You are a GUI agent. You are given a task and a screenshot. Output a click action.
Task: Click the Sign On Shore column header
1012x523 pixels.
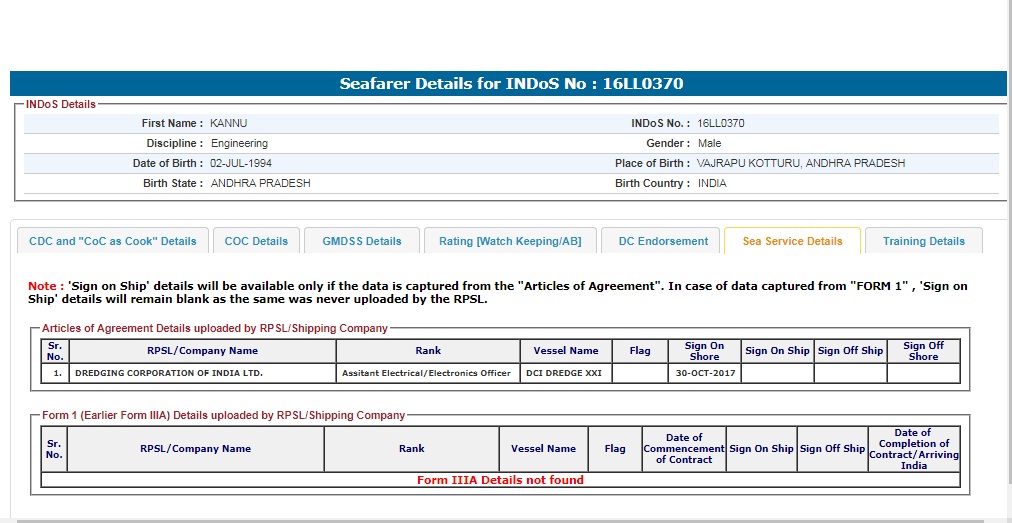704,351
